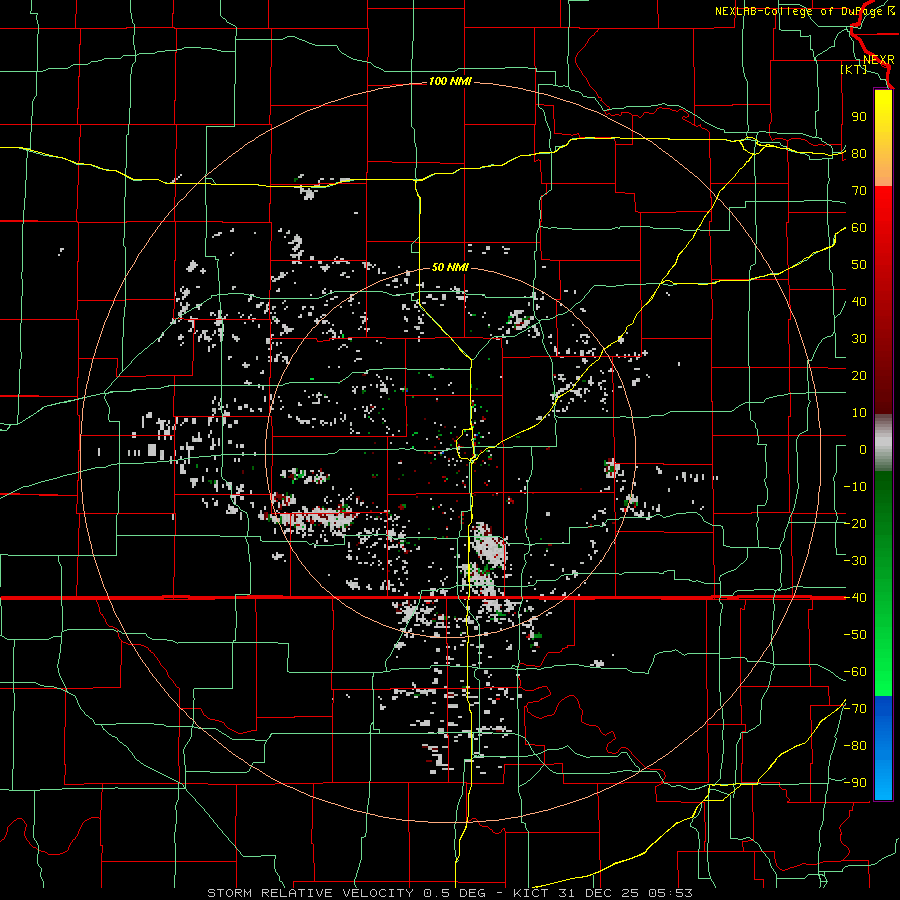Viewport: 900px width, 900px height.
Task: Click the "-20" scale value
Action: 855,523
